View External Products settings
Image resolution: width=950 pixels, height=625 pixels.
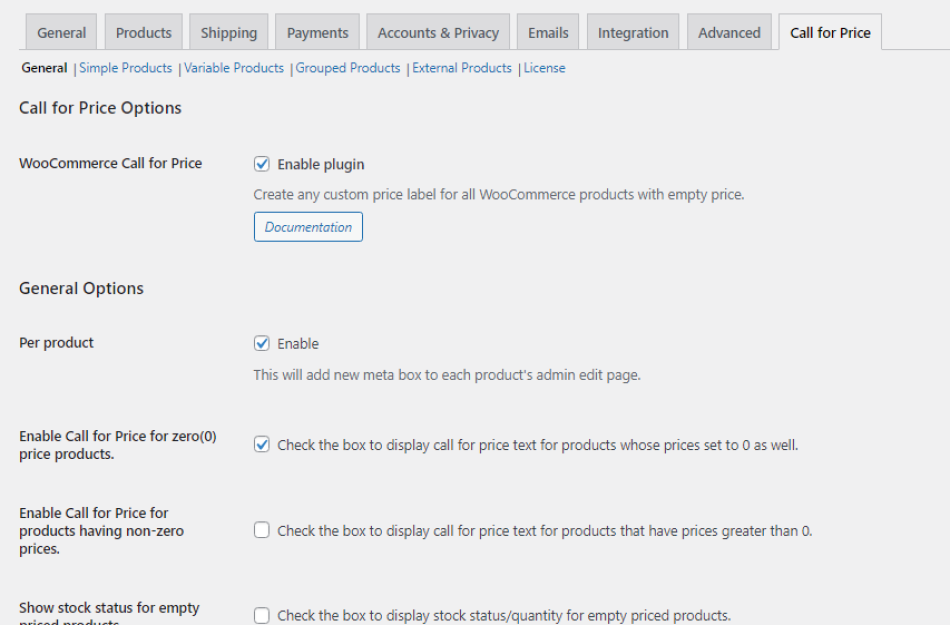click(x=461, y=67)
